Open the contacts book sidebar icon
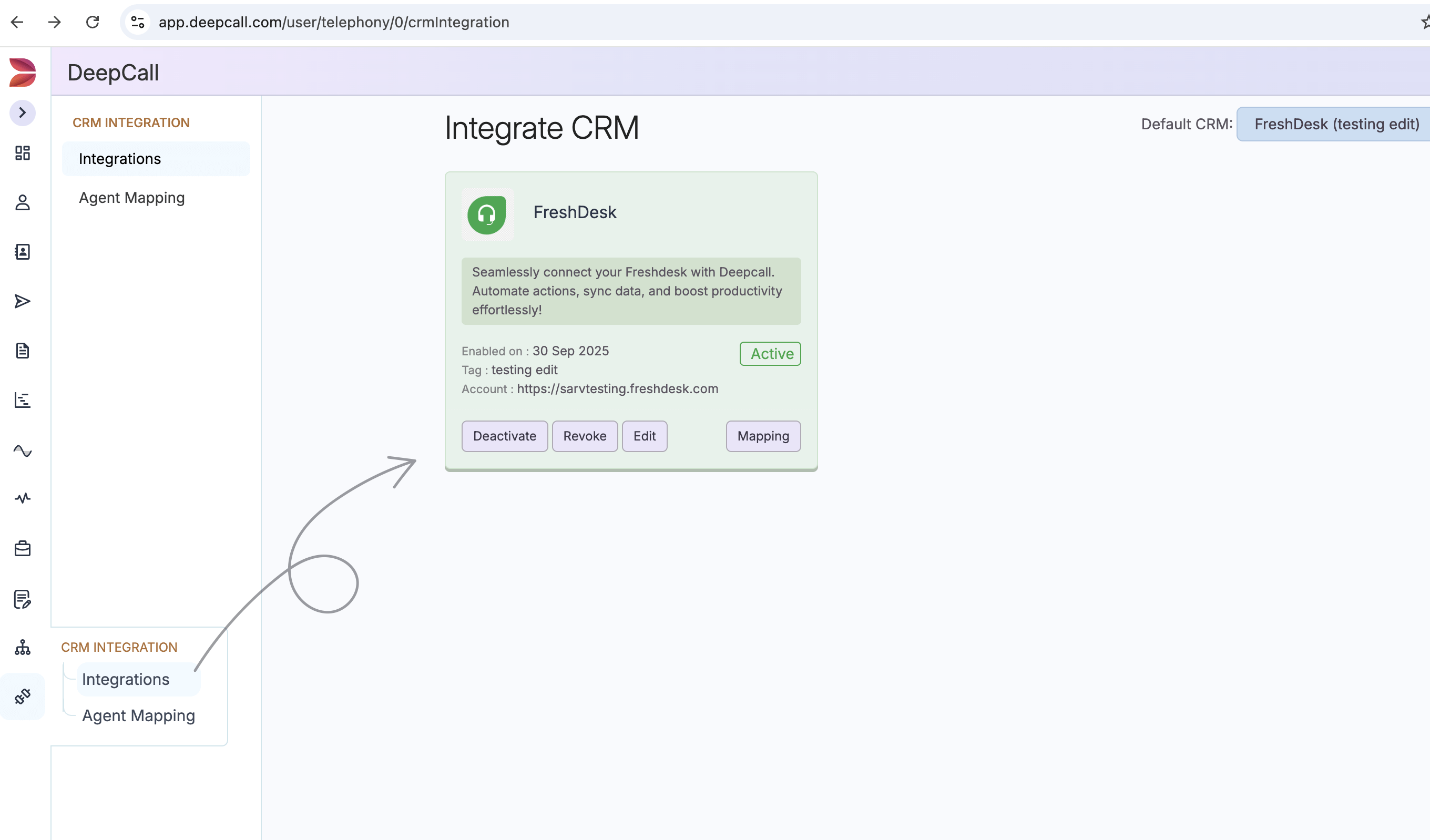Viewport: 1430px width, 840px height. (x=23, y=252)
